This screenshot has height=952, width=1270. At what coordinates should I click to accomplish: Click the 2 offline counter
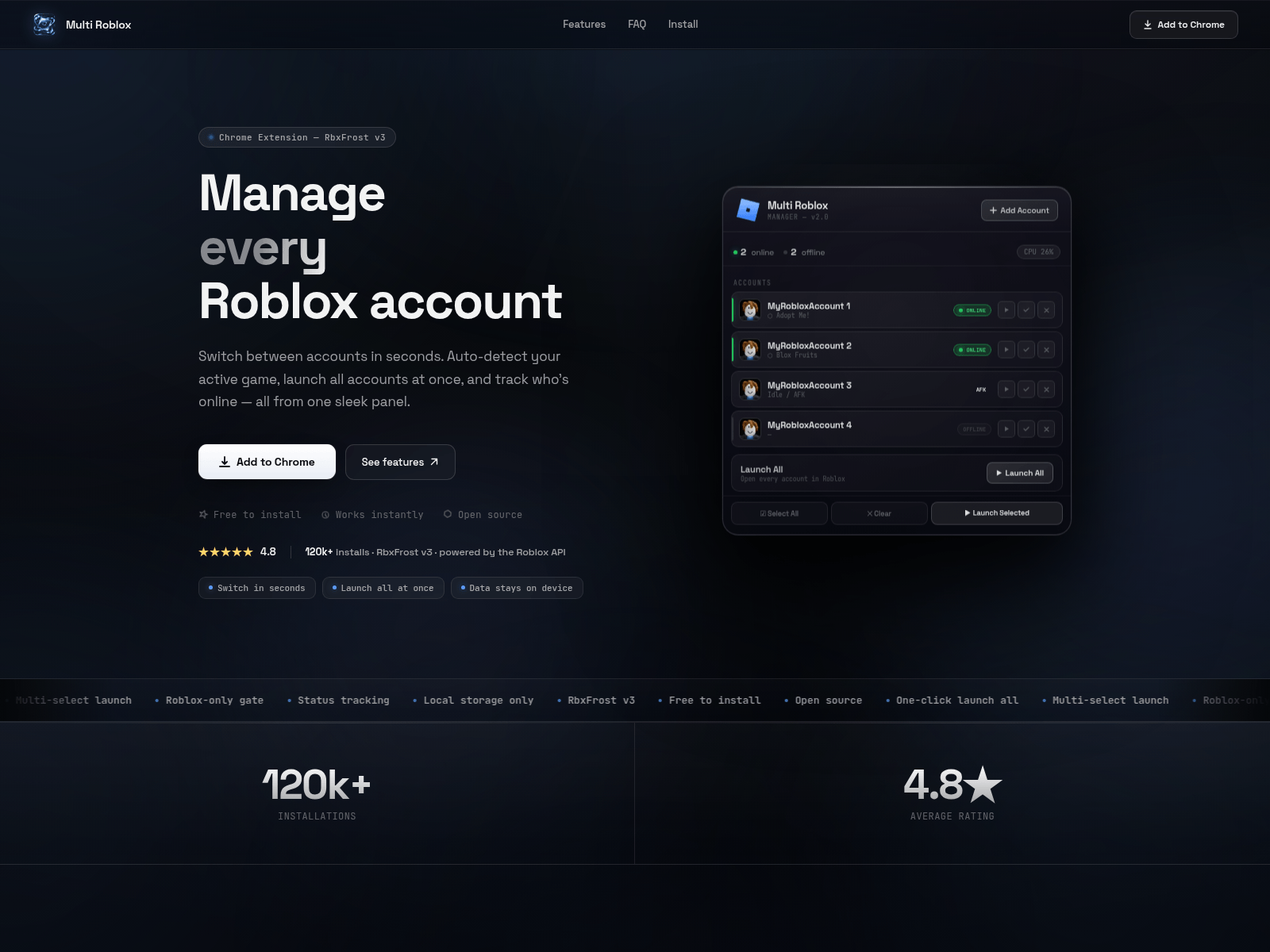point(804,252)
